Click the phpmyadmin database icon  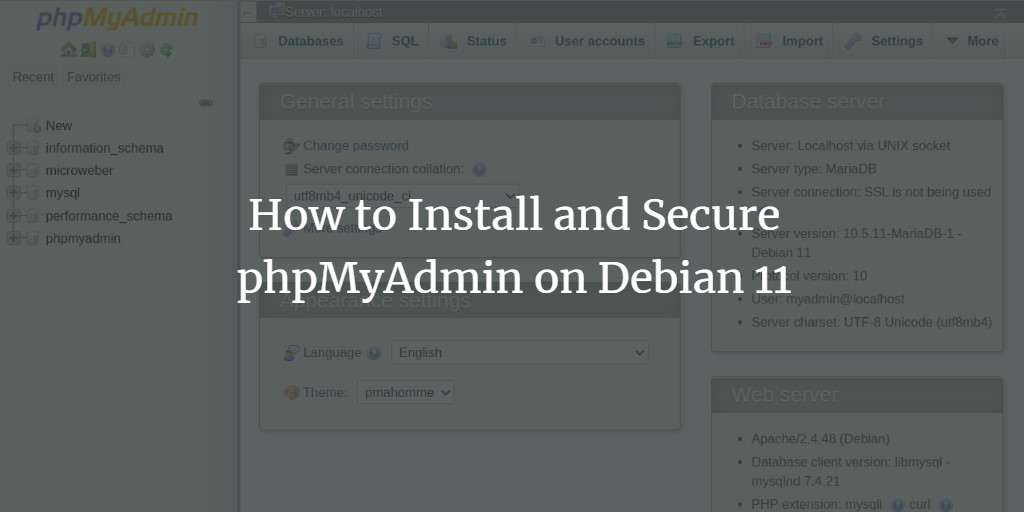pos(33,238)
